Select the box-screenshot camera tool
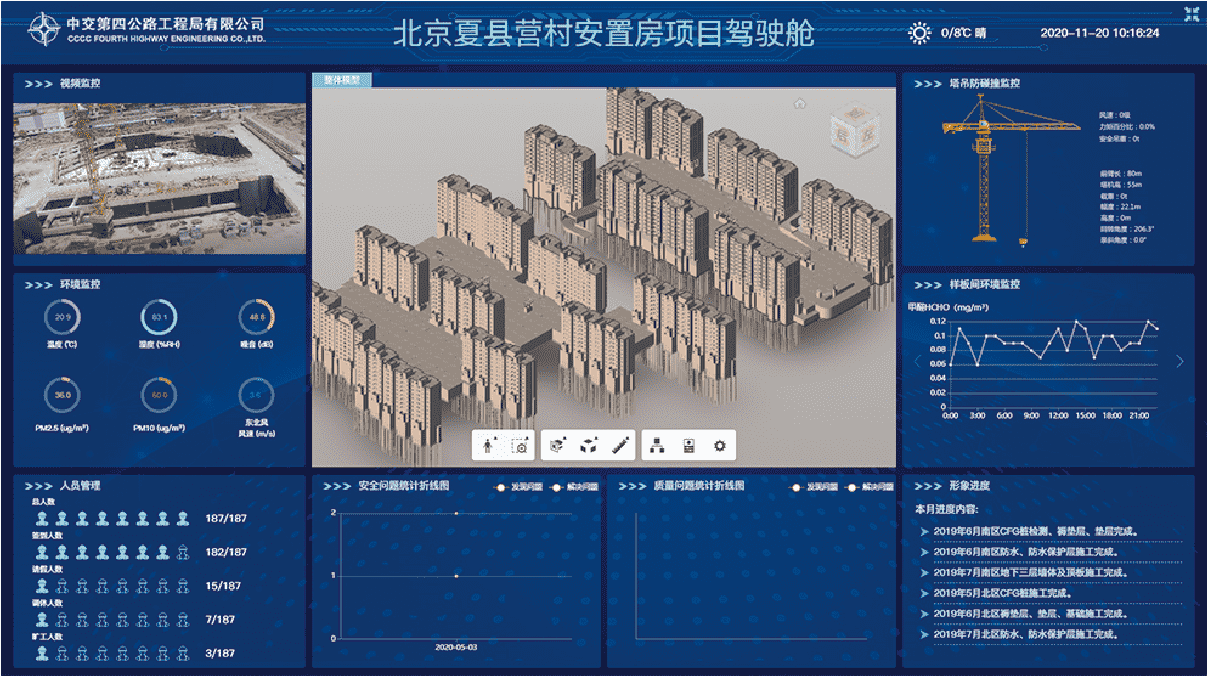 [519, 446]
